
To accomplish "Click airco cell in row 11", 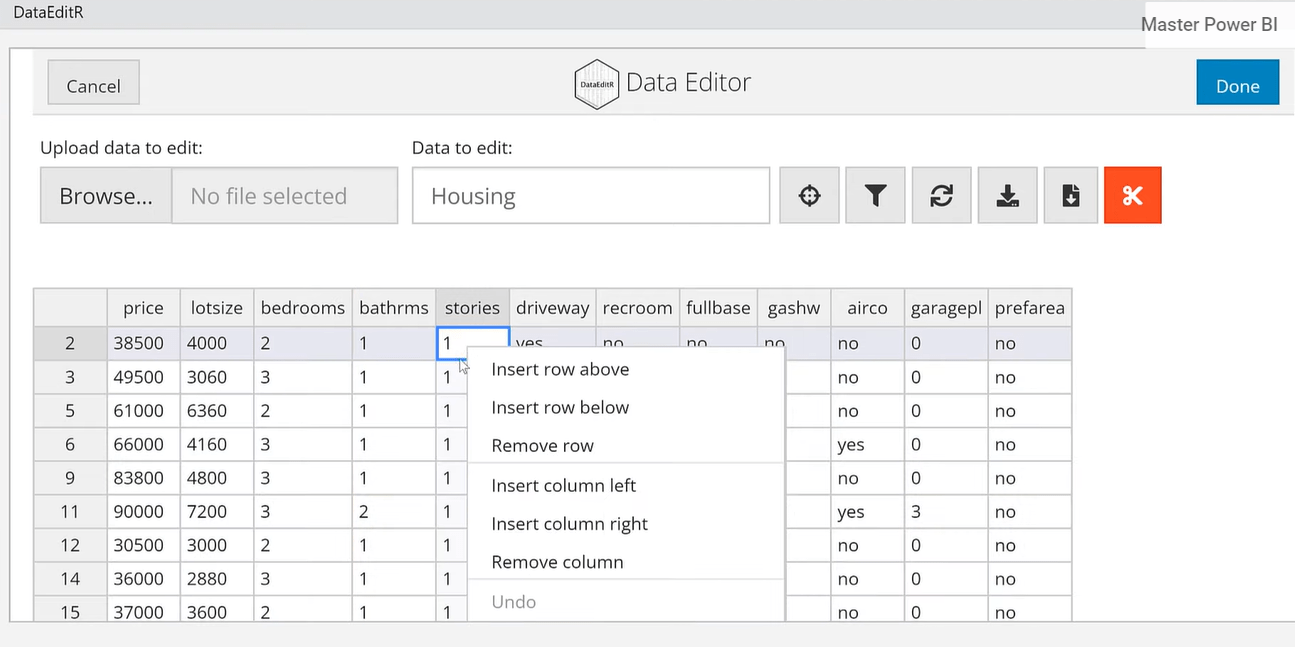I will 867,511.
